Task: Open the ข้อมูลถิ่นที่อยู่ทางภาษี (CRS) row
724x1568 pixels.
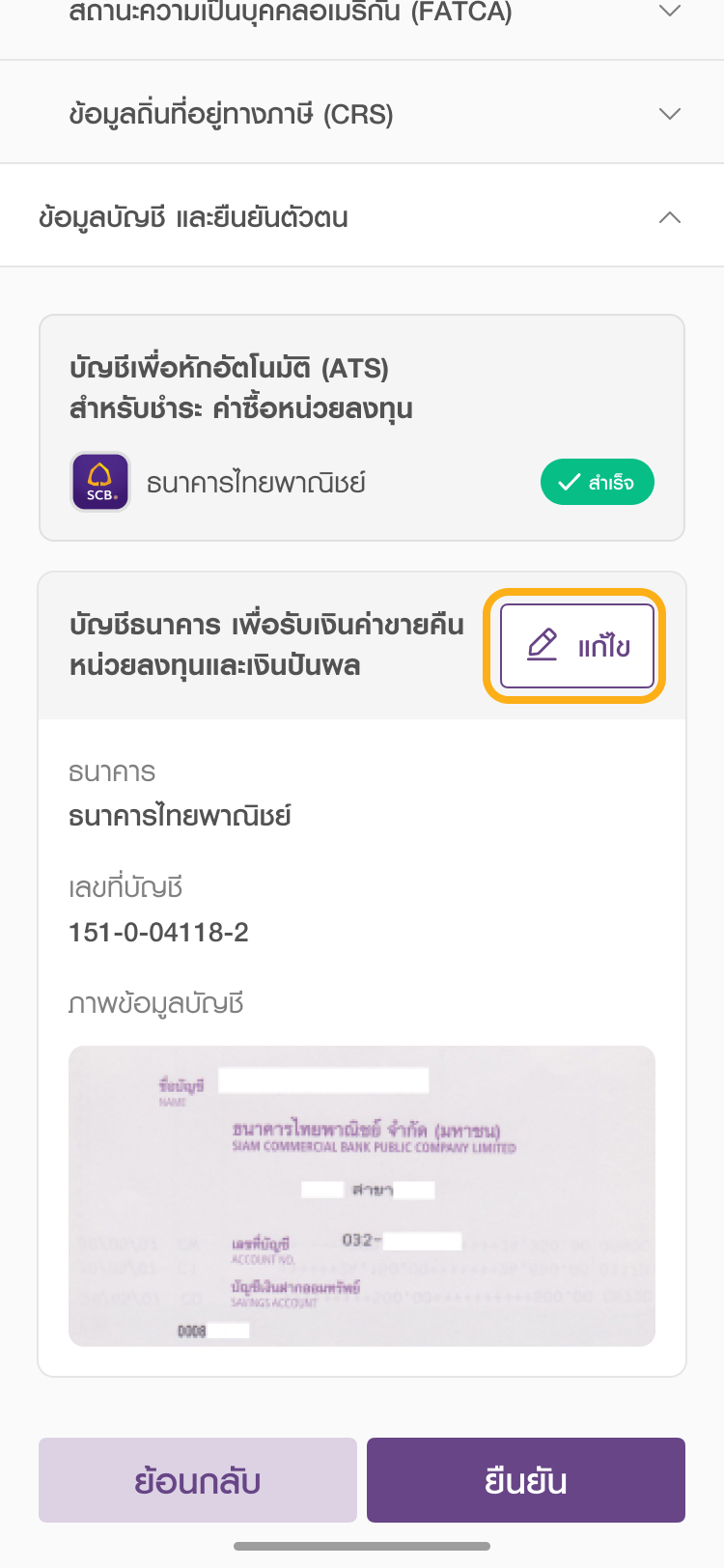Action: point(232,114)
